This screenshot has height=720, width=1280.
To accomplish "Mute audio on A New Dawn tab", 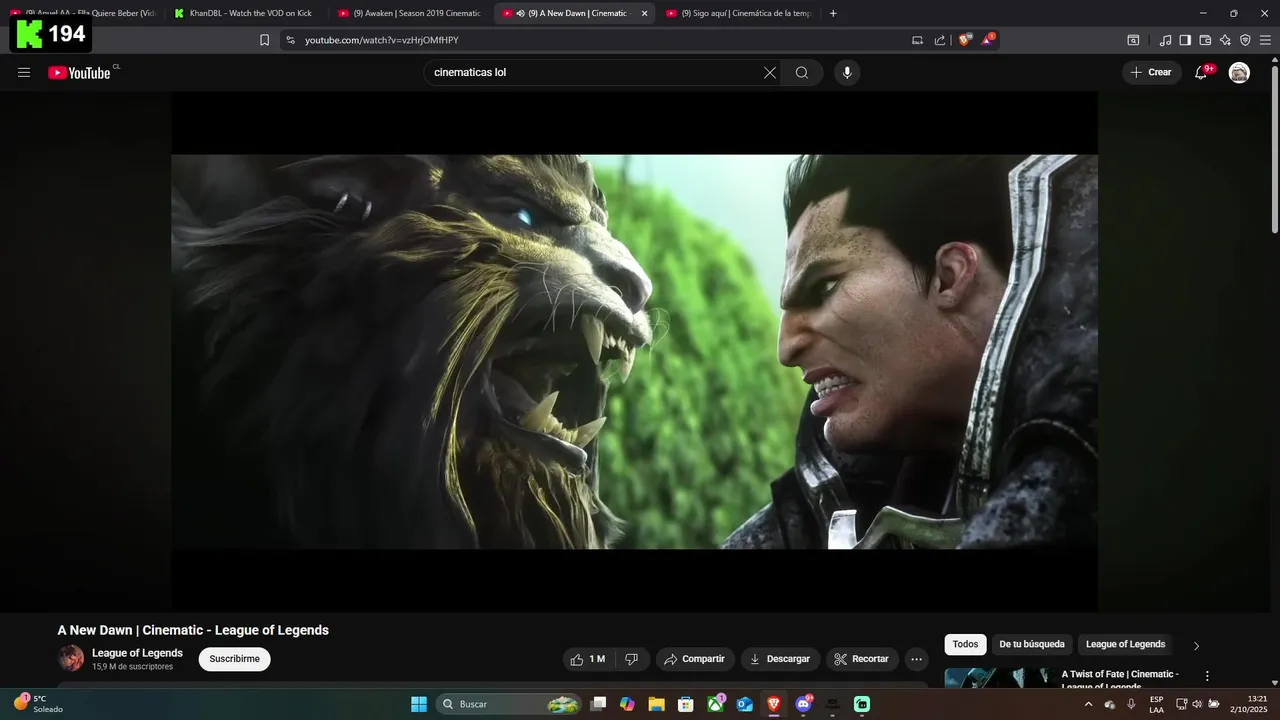I will click(x=520, y=13).
